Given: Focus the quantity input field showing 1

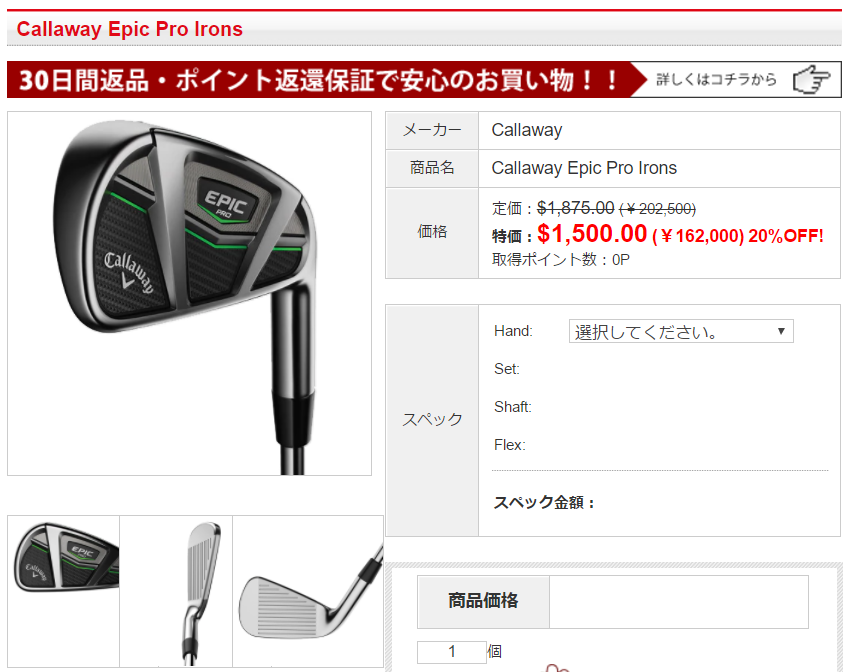Looking at the screenshot, I should coord(452,652).
